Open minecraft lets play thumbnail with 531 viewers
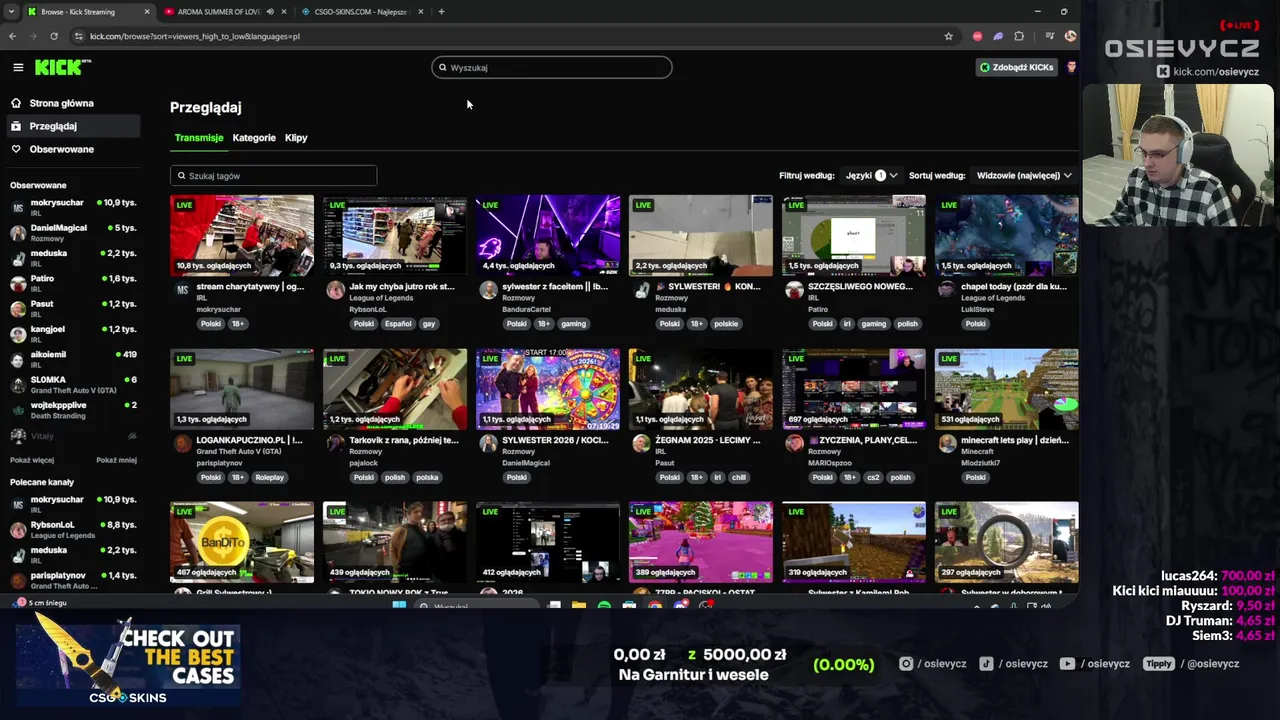1280x720 pixels. [x=1007, y=389]
